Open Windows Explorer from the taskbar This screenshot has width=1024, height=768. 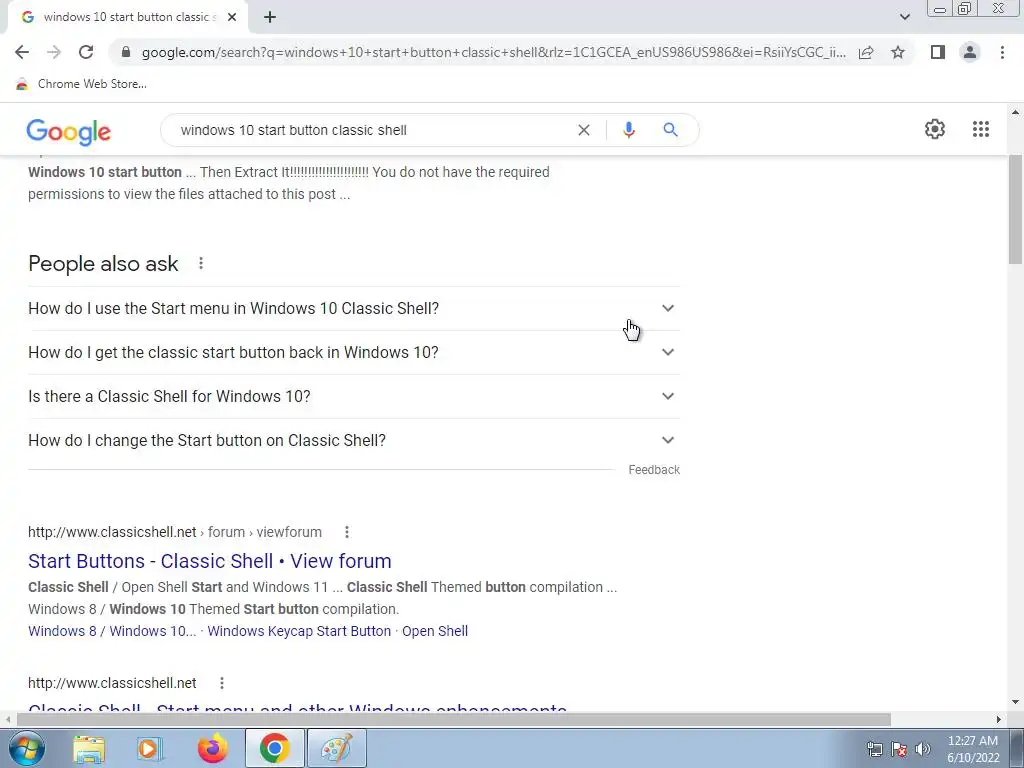[x=89, y=748]
